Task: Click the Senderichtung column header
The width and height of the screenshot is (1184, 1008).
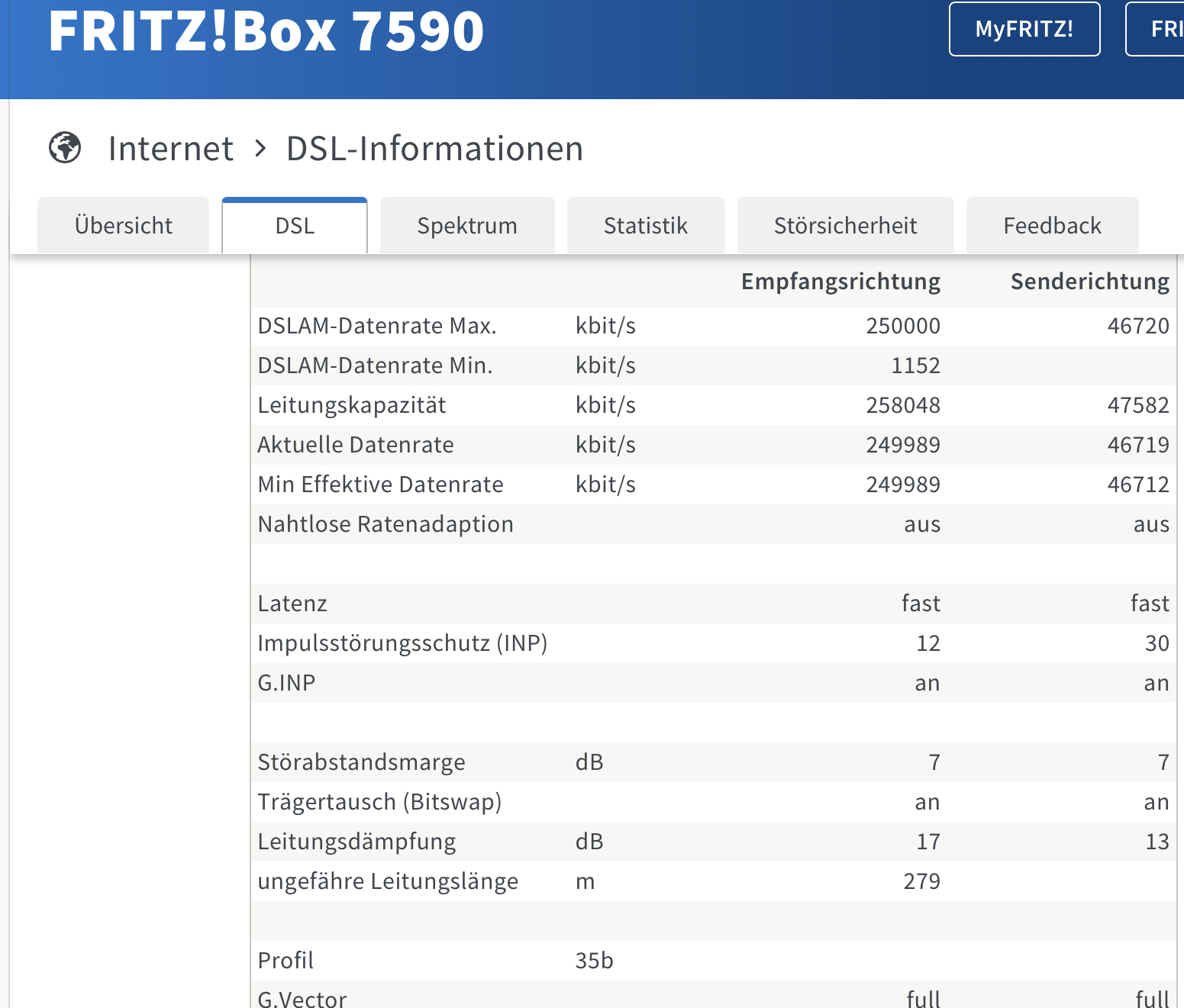Action: (1089, 282)
